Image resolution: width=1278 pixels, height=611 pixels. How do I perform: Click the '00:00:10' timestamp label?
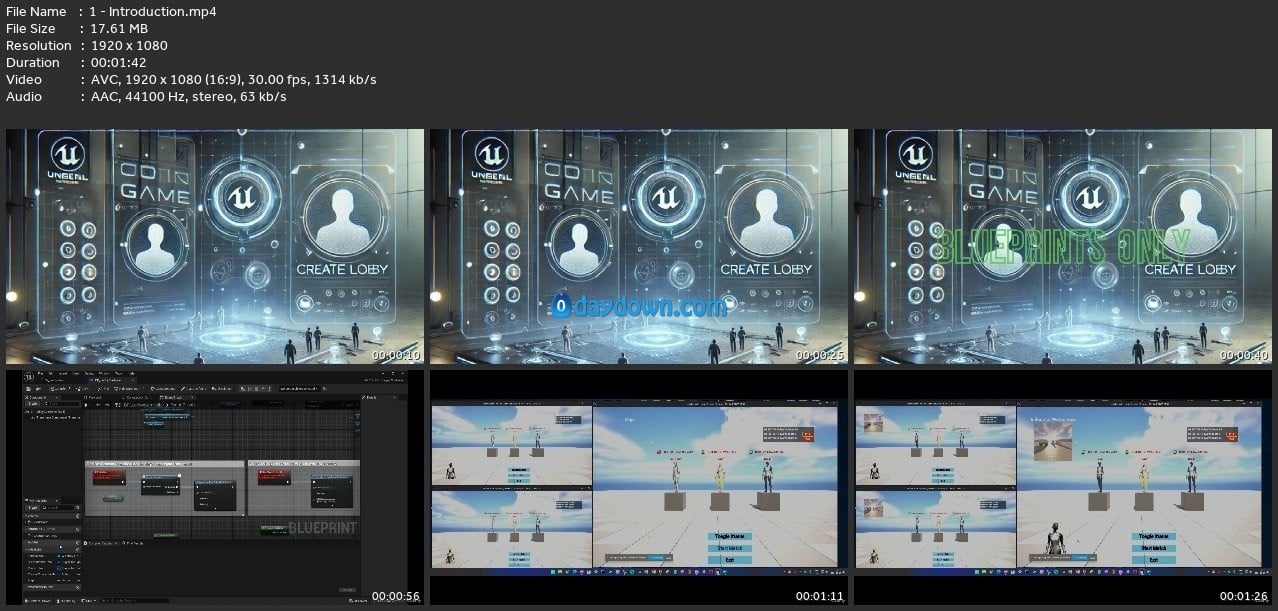pos(396,355)
